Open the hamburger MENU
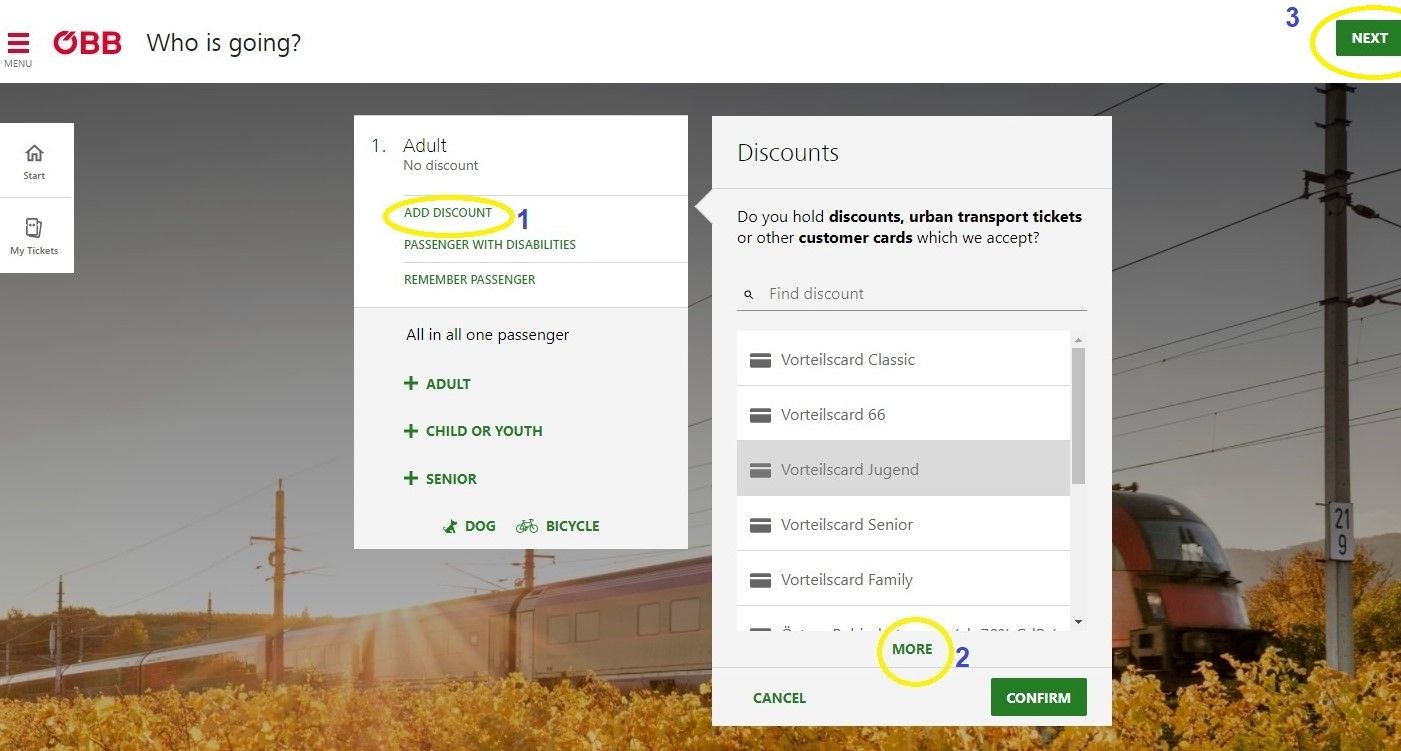This screenshot has height=751, width=1401. click(18, 42)
